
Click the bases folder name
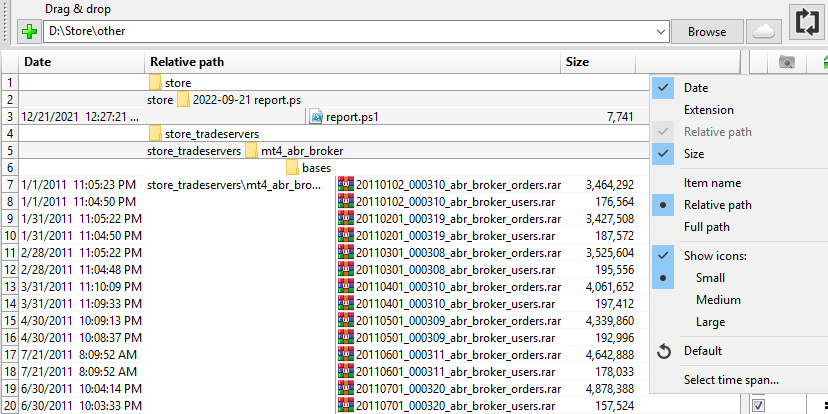(x=316, y=168)
